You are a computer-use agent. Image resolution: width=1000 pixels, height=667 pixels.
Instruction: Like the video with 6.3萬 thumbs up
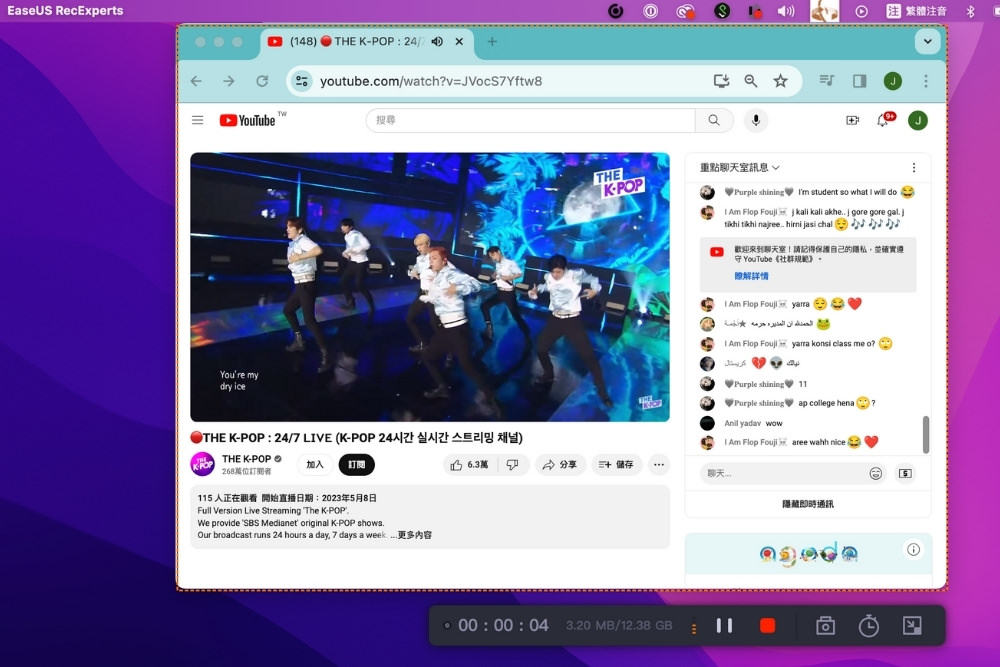(x=469, y=465)
